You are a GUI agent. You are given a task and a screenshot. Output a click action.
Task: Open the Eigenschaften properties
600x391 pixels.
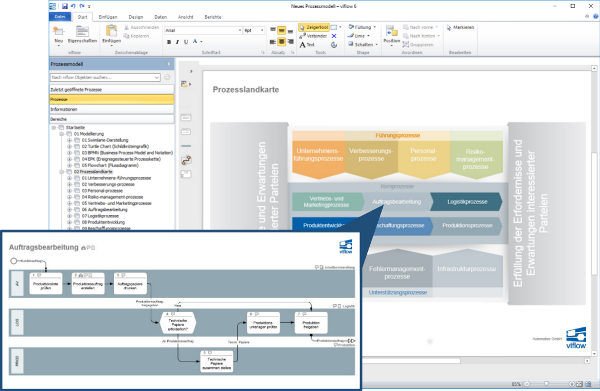click(82, 35)
